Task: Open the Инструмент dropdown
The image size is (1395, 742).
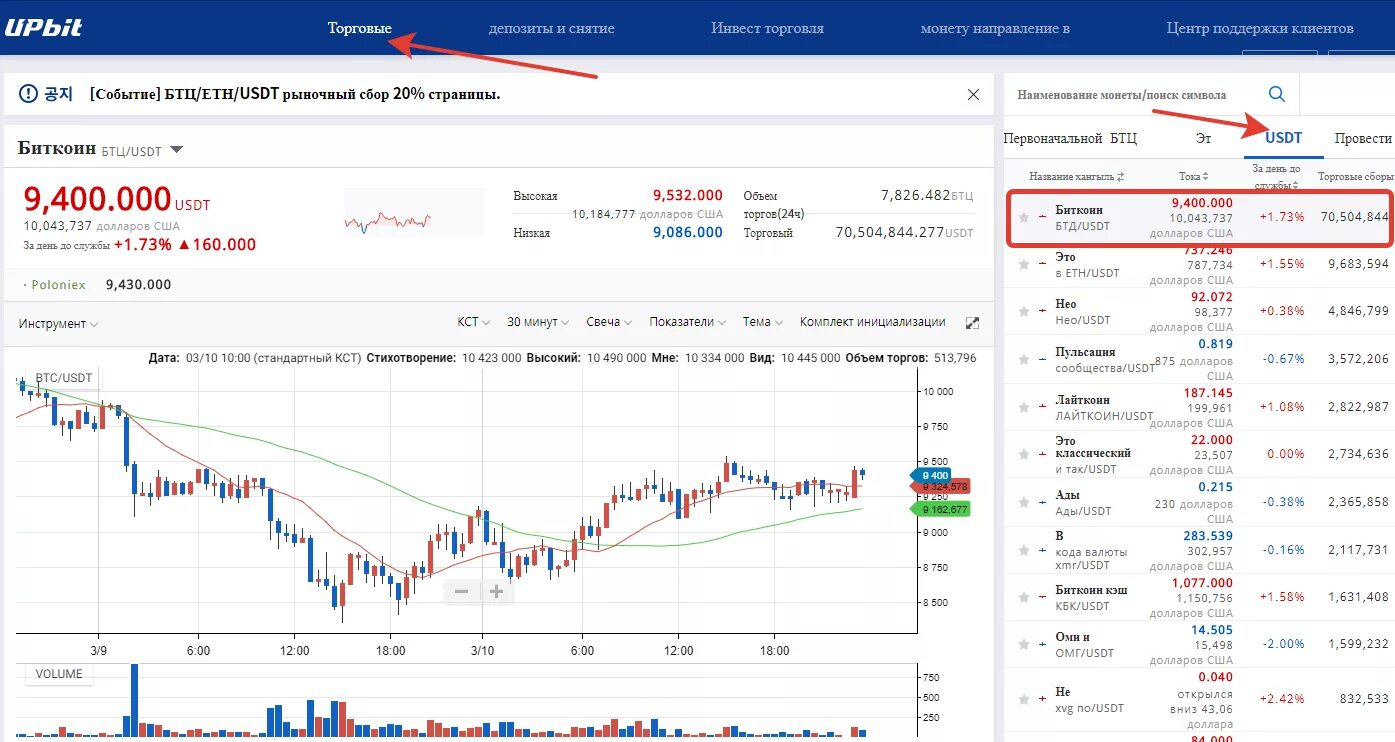Action: pyautogui.click(x=58, y=323)
